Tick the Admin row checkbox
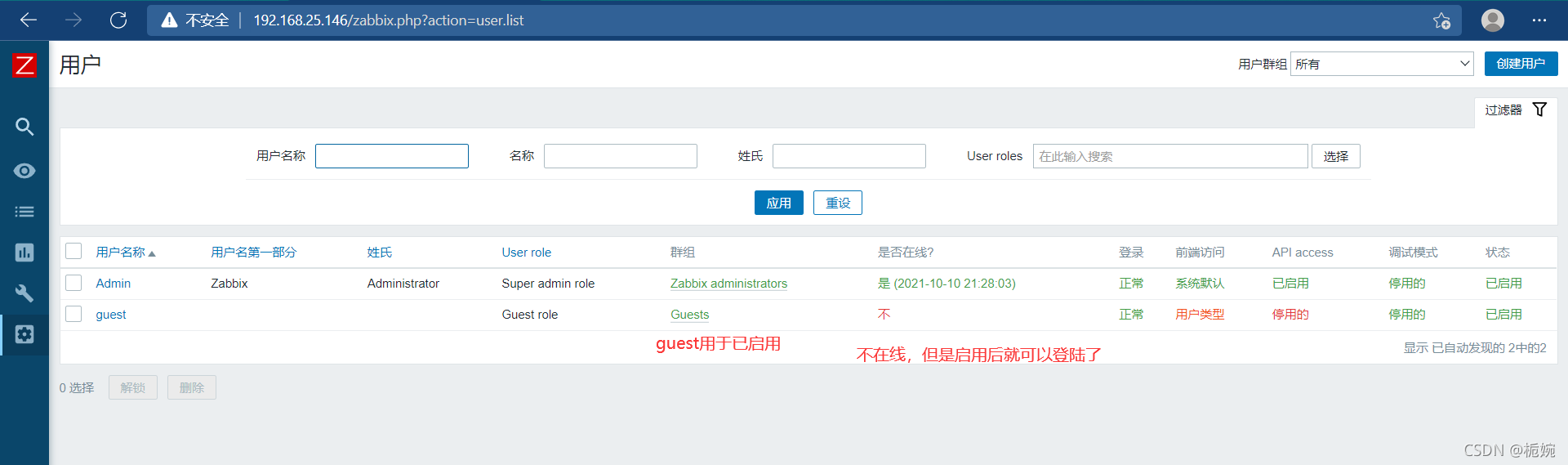 73,283
